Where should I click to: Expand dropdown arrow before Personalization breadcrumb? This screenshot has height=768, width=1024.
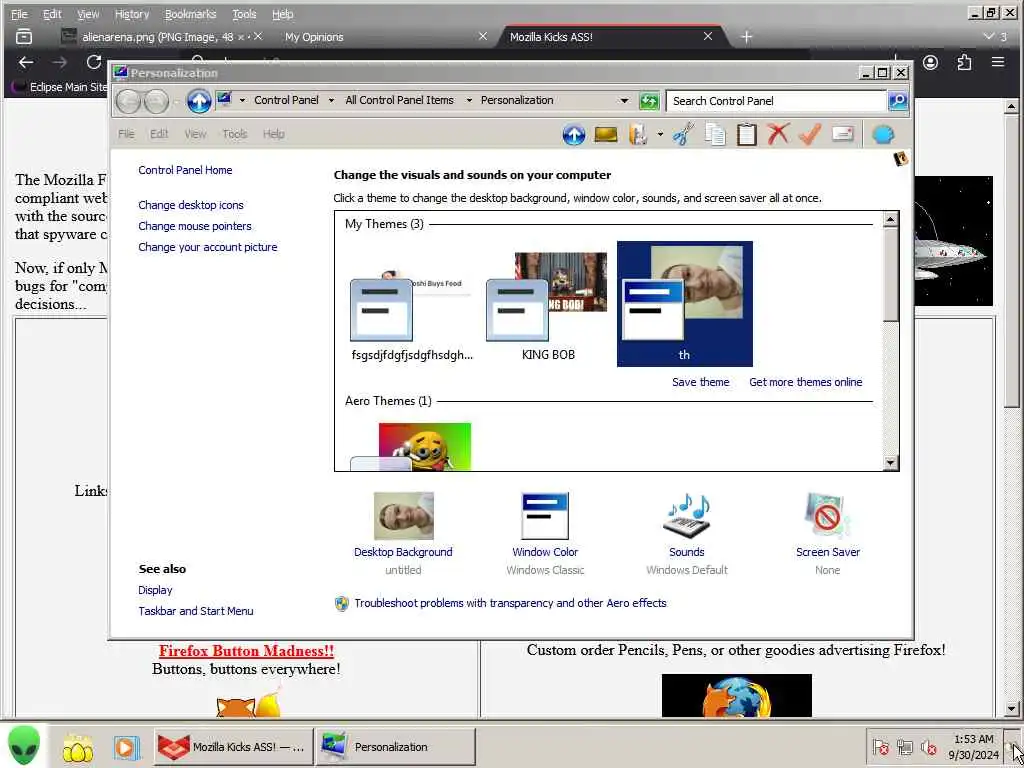click(469, 101)
